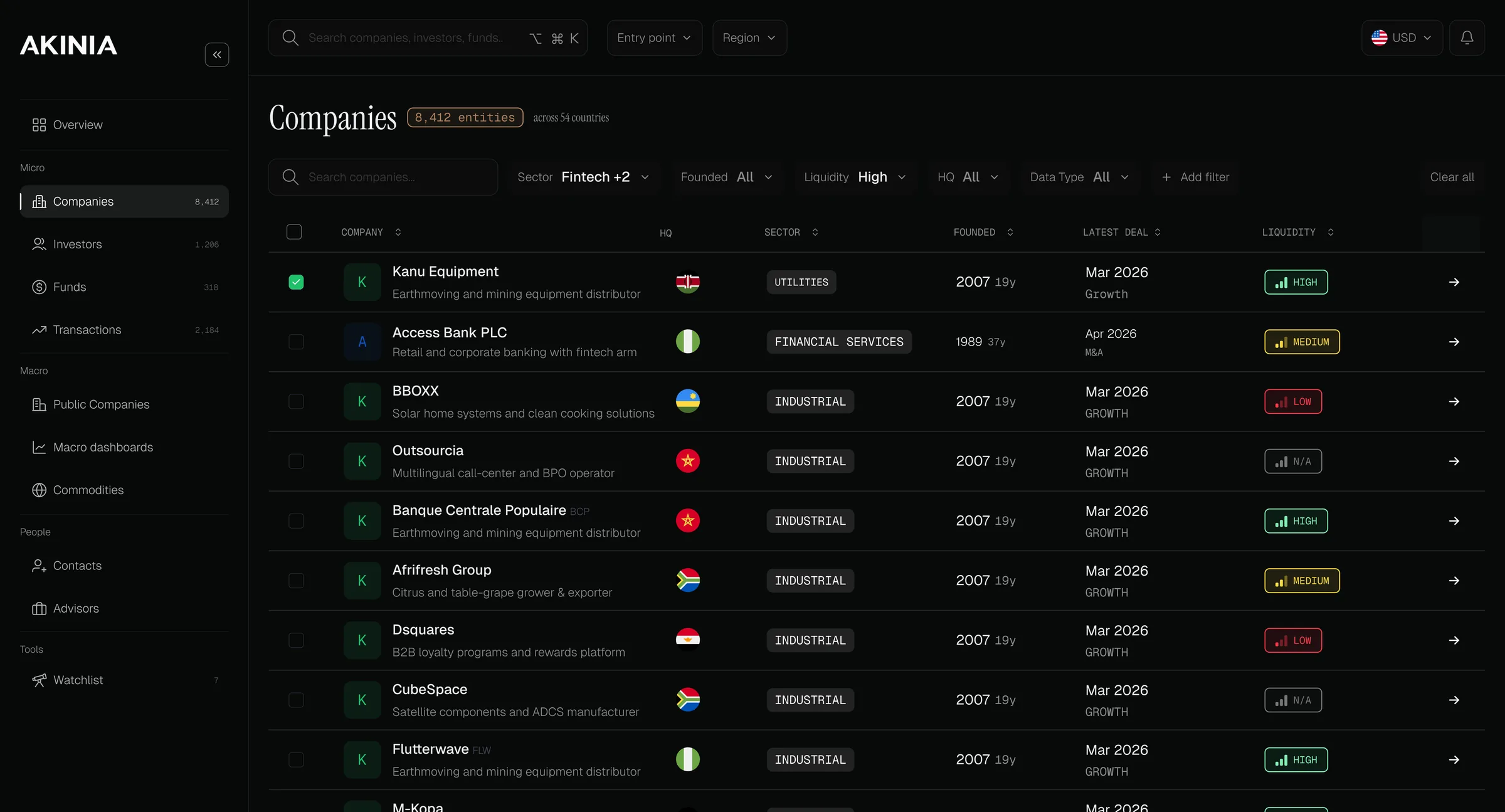Viewport: 1505px width, 812px height.
Task: Open CubeSpace row arrow
Action: (1454, 700)
